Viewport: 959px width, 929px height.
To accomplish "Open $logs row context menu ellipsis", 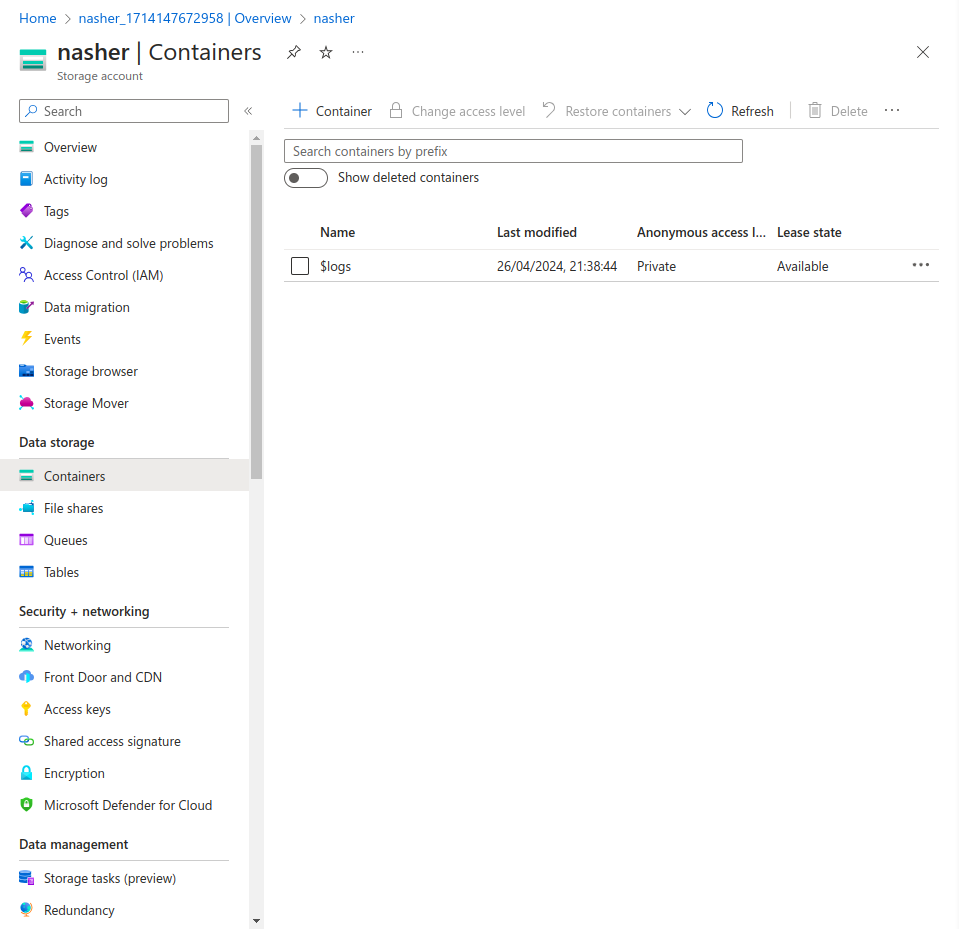I will click(920, 265).
